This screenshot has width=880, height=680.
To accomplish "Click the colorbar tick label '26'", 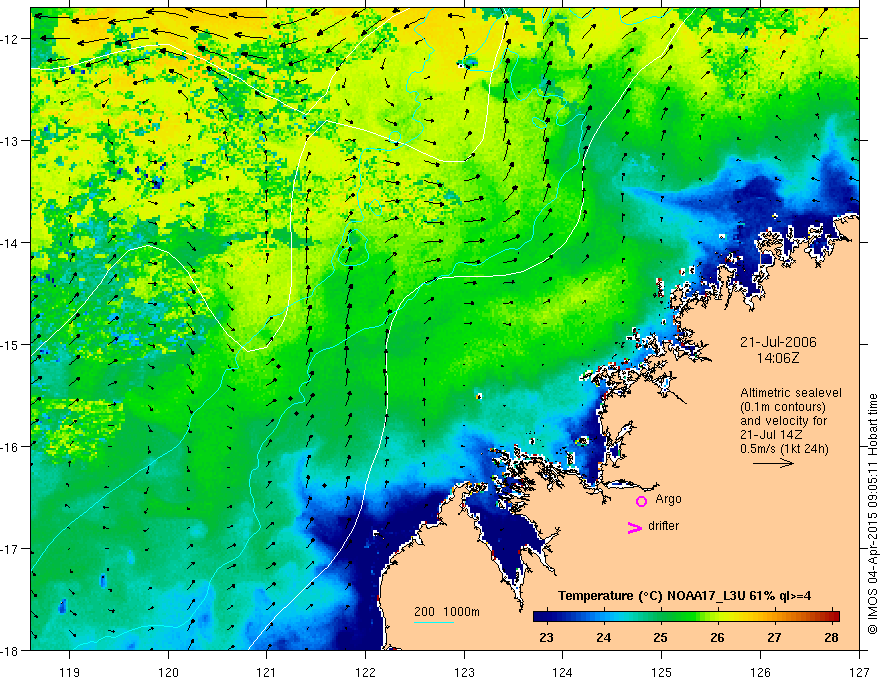I will 717,637.
